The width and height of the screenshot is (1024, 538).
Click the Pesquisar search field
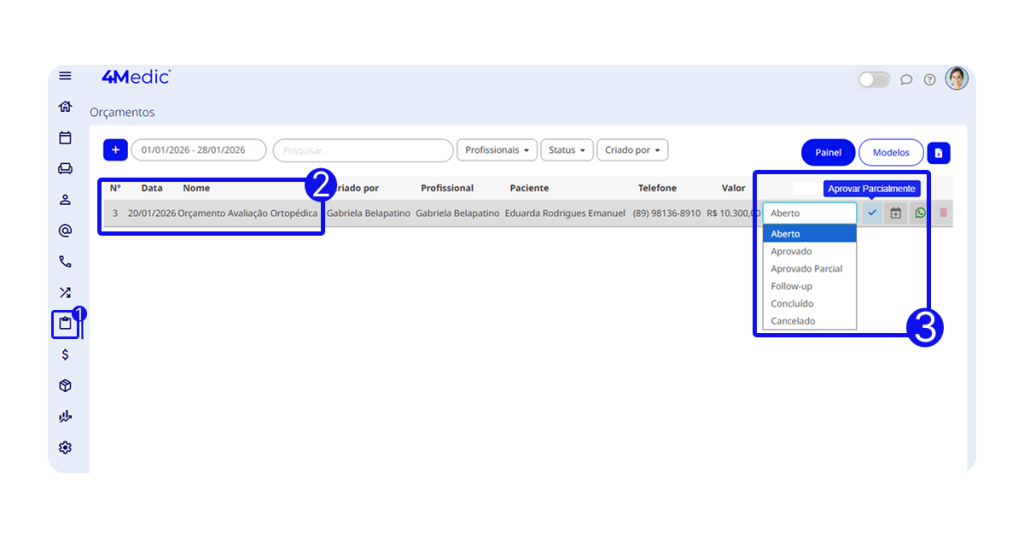coord(363,150)
